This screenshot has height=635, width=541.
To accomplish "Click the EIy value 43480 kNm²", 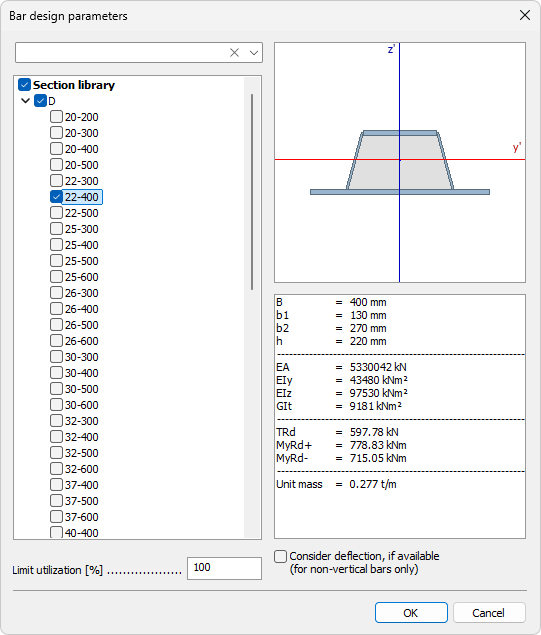I will 379,380.
